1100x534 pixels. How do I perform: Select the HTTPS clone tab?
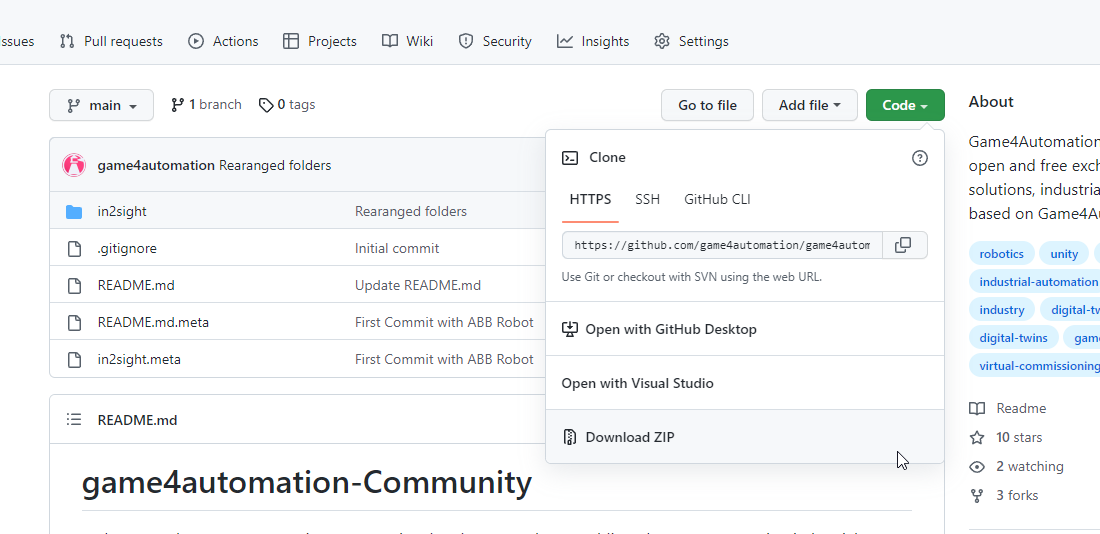(x=590, y=199)
